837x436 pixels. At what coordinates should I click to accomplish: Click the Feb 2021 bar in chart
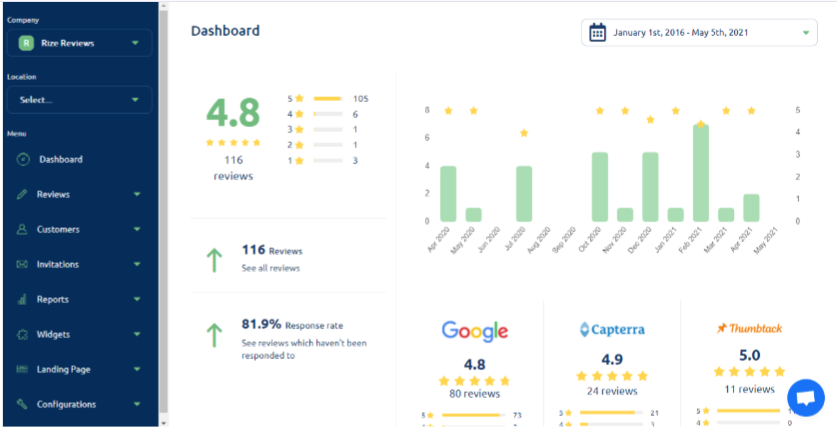click(x=701, y=173)
